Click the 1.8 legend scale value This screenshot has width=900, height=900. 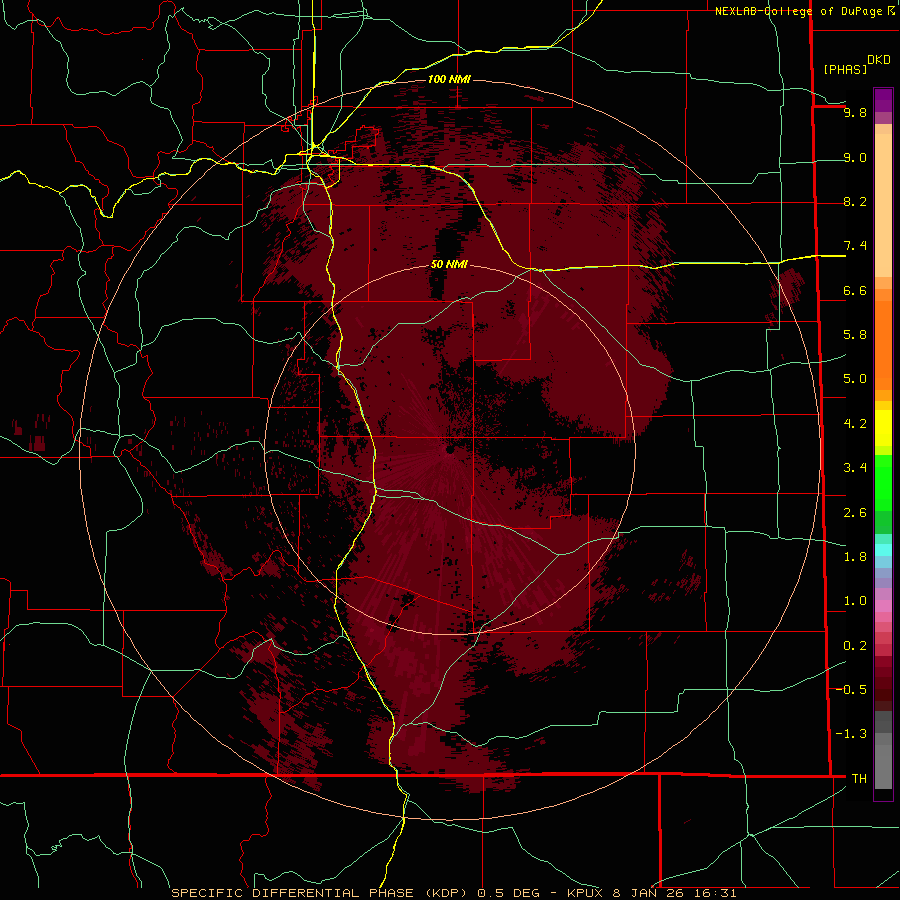click(x=855, y=557)
